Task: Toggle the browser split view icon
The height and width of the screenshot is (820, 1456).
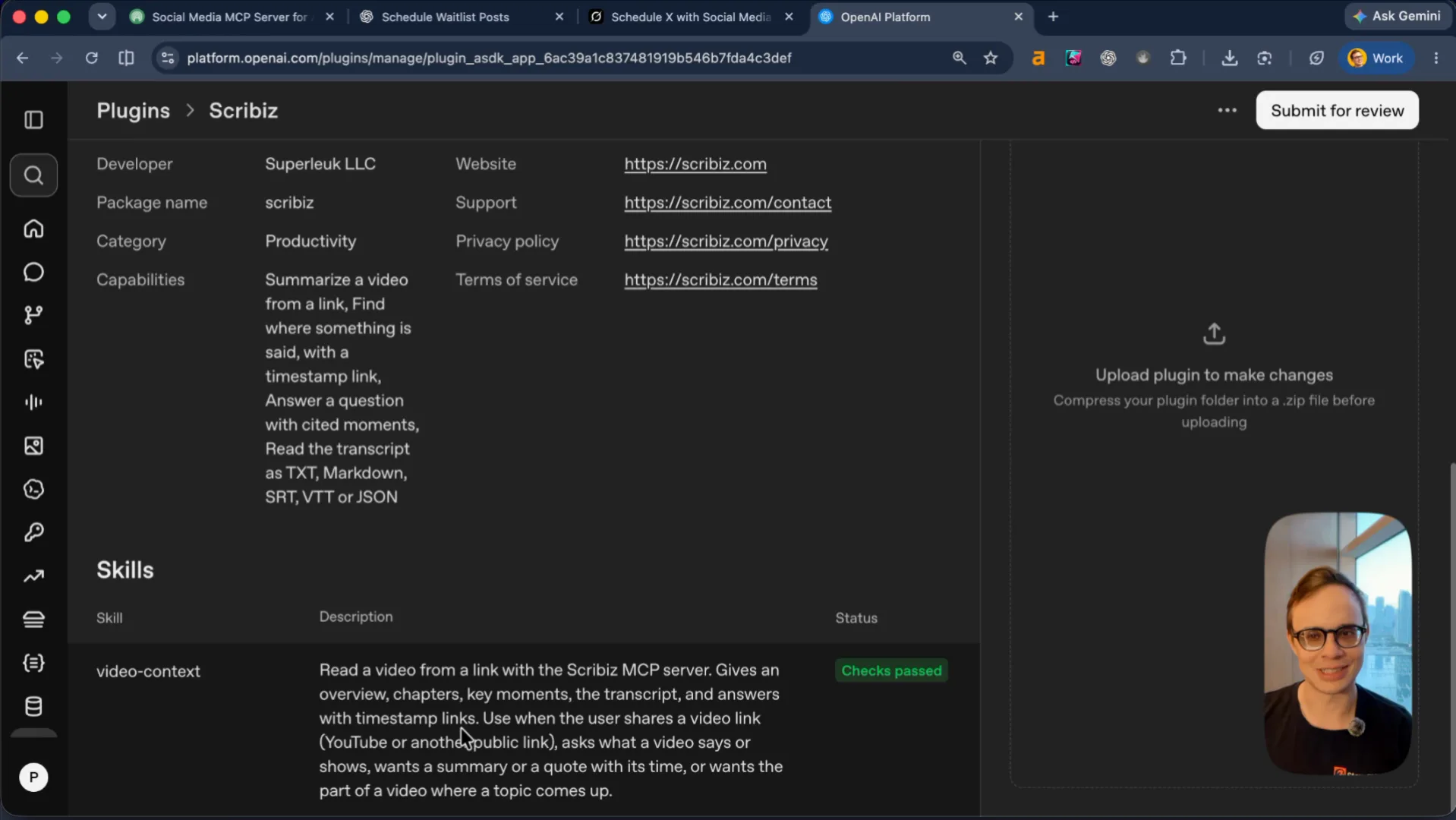Action: 126,58
